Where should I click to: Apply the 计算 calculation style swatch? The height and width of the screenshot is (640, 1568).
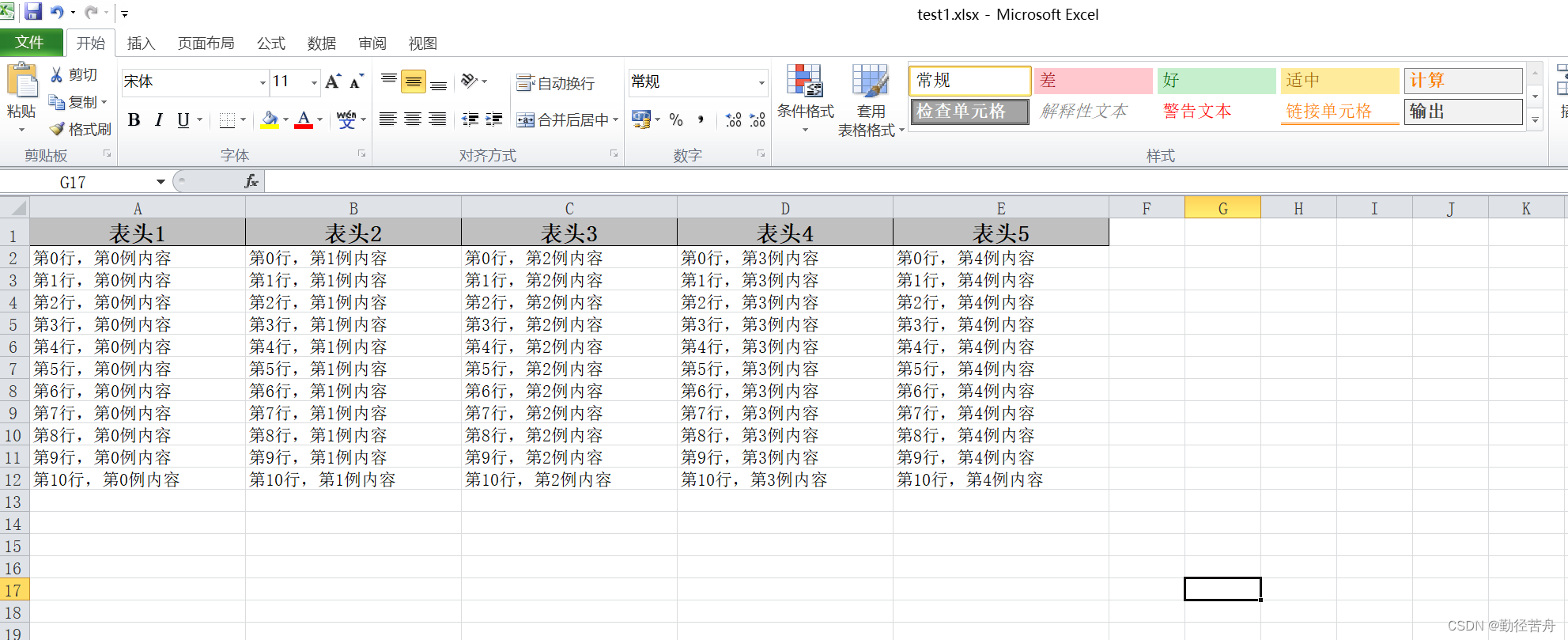point(1463,80)
